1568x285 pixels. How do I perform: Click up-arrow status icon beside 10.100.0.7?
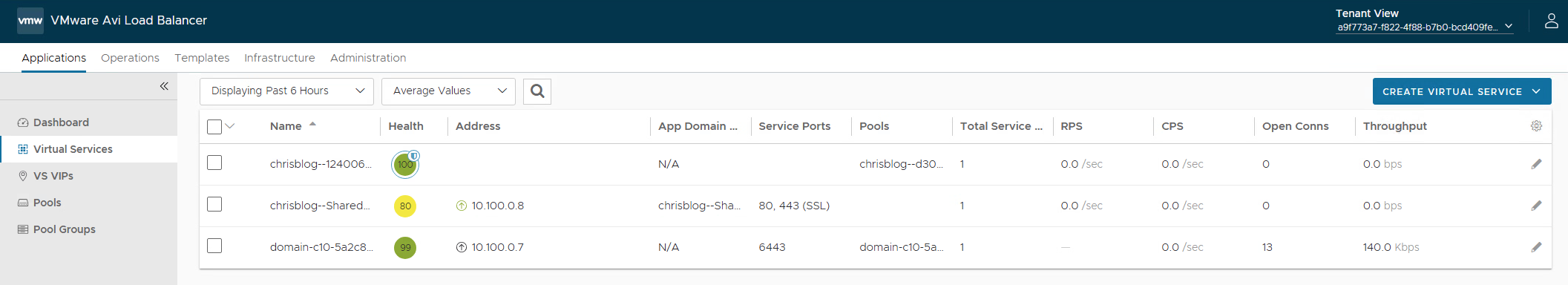[x=462, y=247]
